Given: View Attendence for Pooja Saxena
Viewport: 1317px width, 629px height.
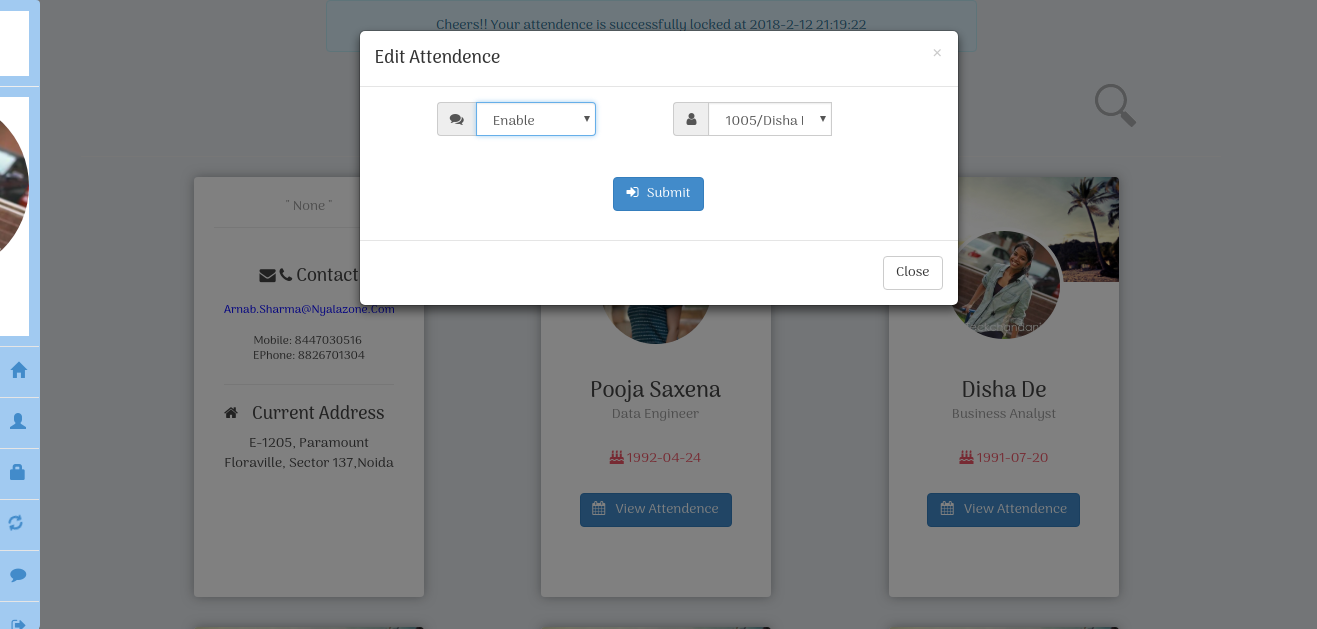Looking at the screenshot, I should pos(656,509).
